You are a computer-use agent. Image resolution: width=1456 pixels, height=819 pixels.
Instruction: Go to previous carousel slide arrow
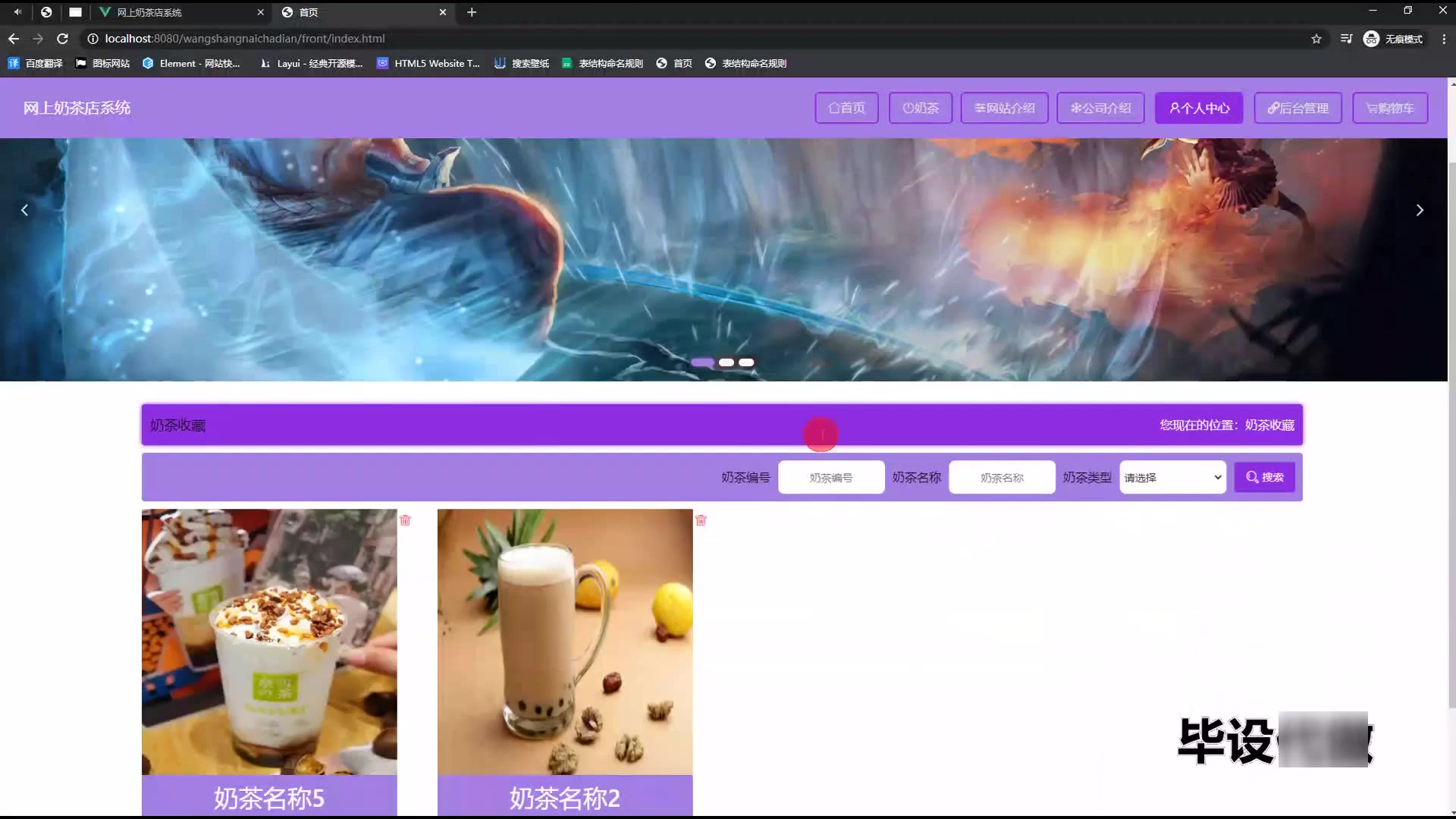[24, 210]
